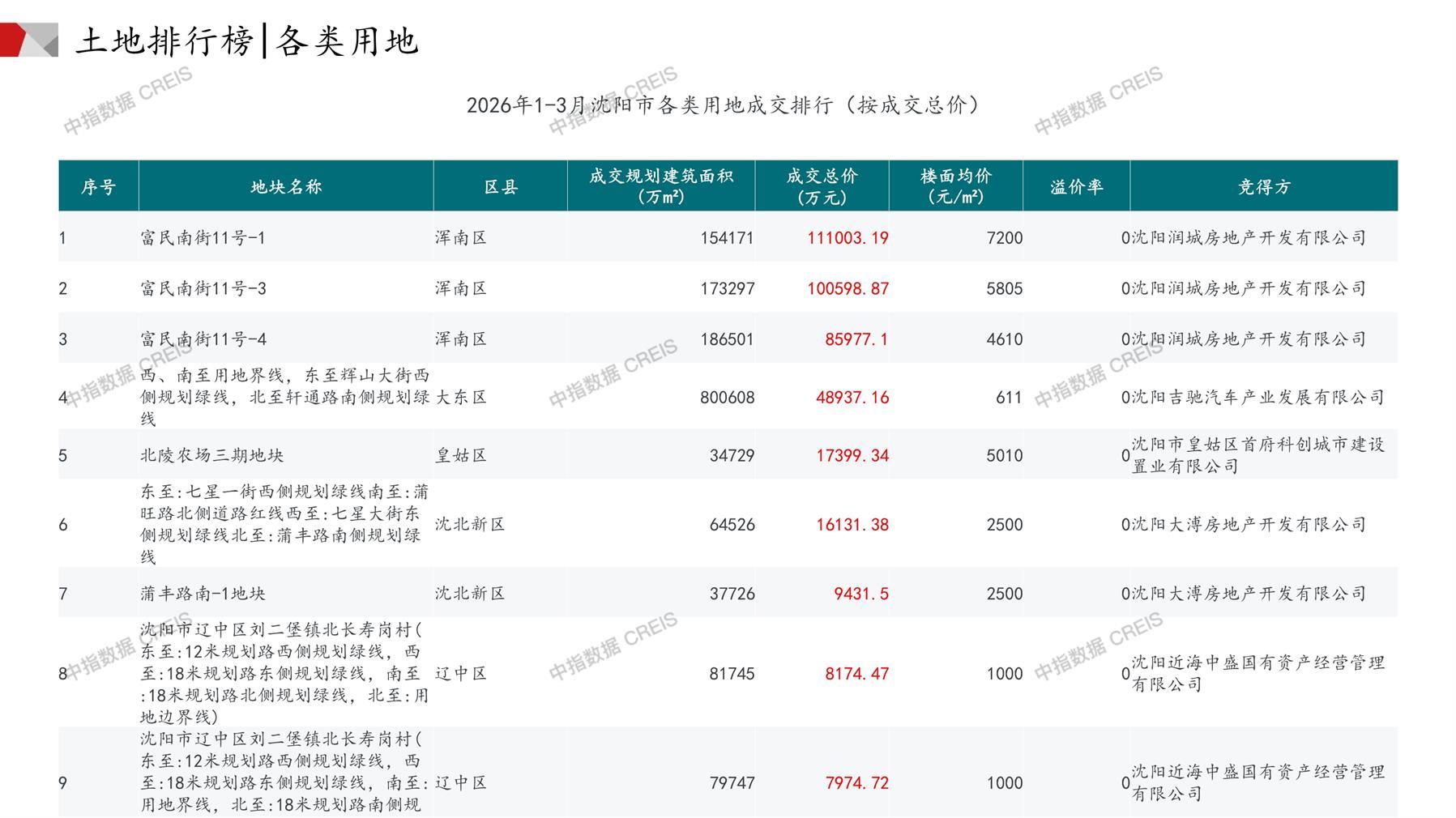The width and height of the screenshot is (1456, 818).
Task: Select the 区县 column header
Action: click(500, 187)
